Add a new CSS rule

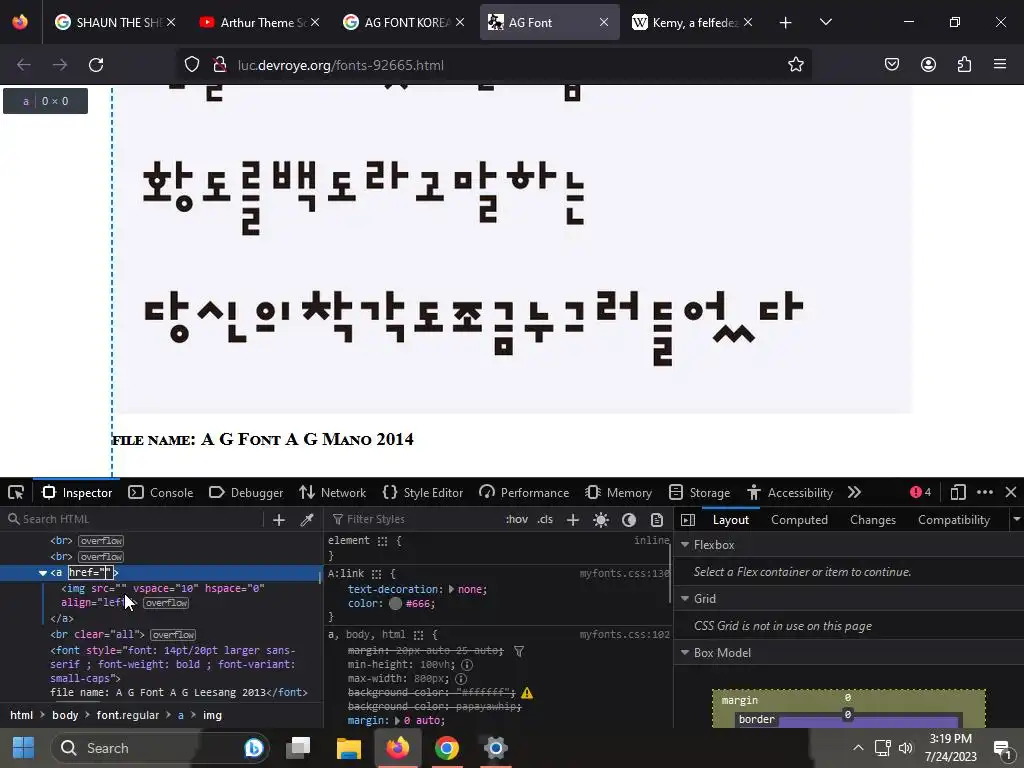click(x=573, y=520)
